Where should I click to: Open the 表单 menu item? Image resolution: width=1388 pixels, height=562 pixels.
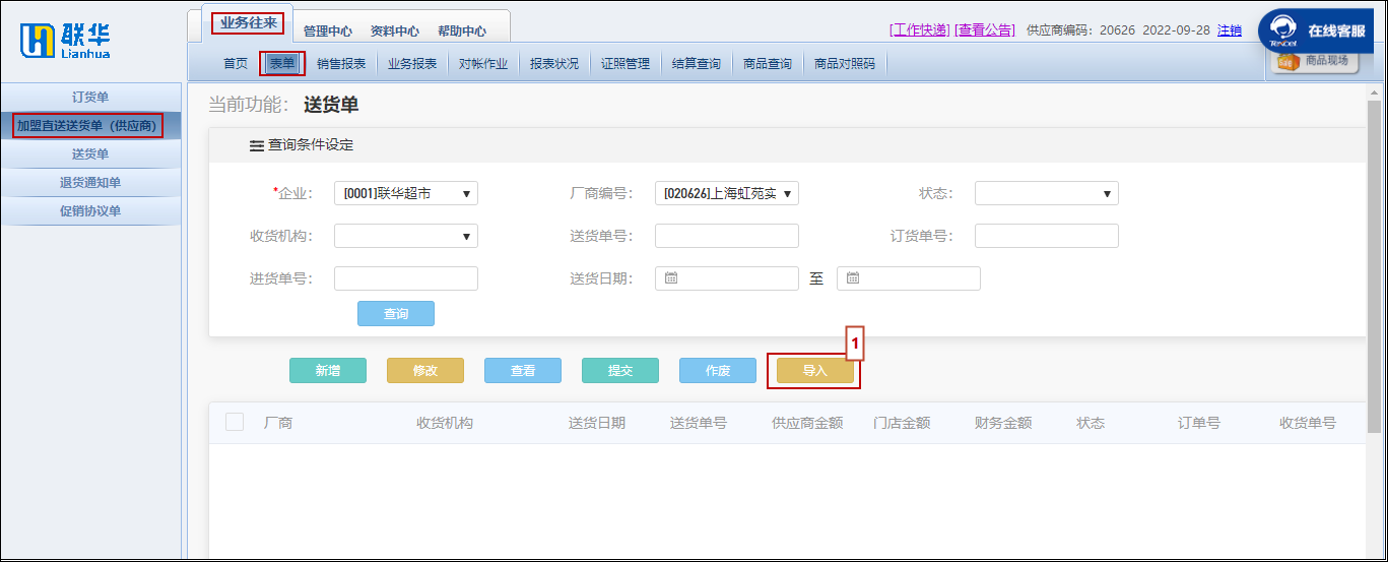click(282, 64)
